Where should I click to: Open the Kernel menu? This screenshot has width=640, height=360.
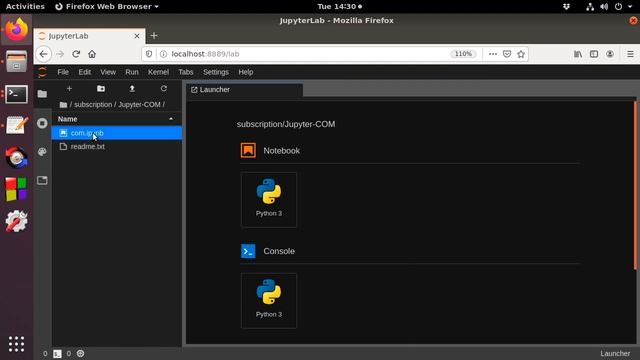(x=158, y=72)
